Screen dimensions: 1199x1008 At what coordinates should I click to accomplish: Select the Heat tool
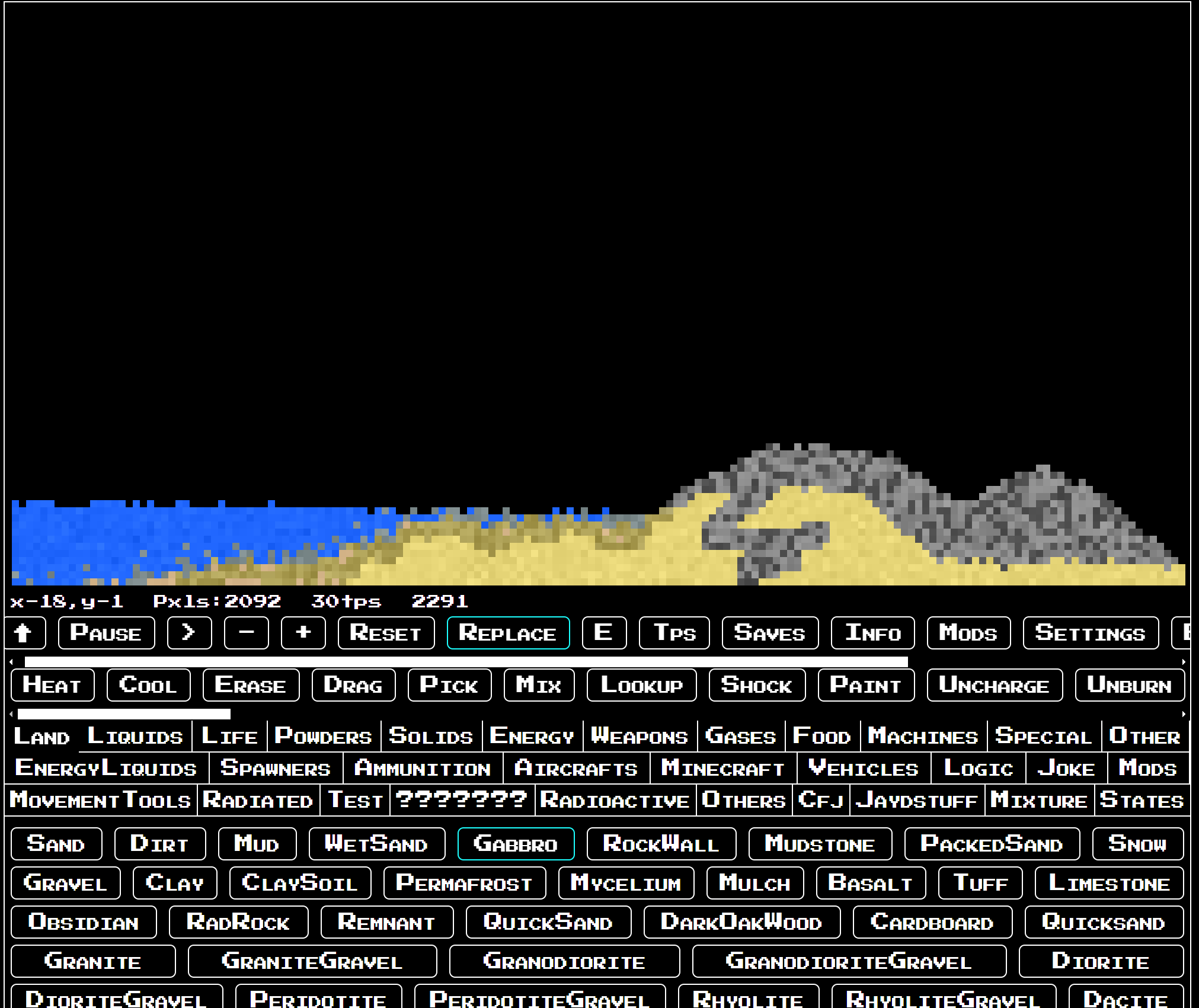[x=52, y=685]
